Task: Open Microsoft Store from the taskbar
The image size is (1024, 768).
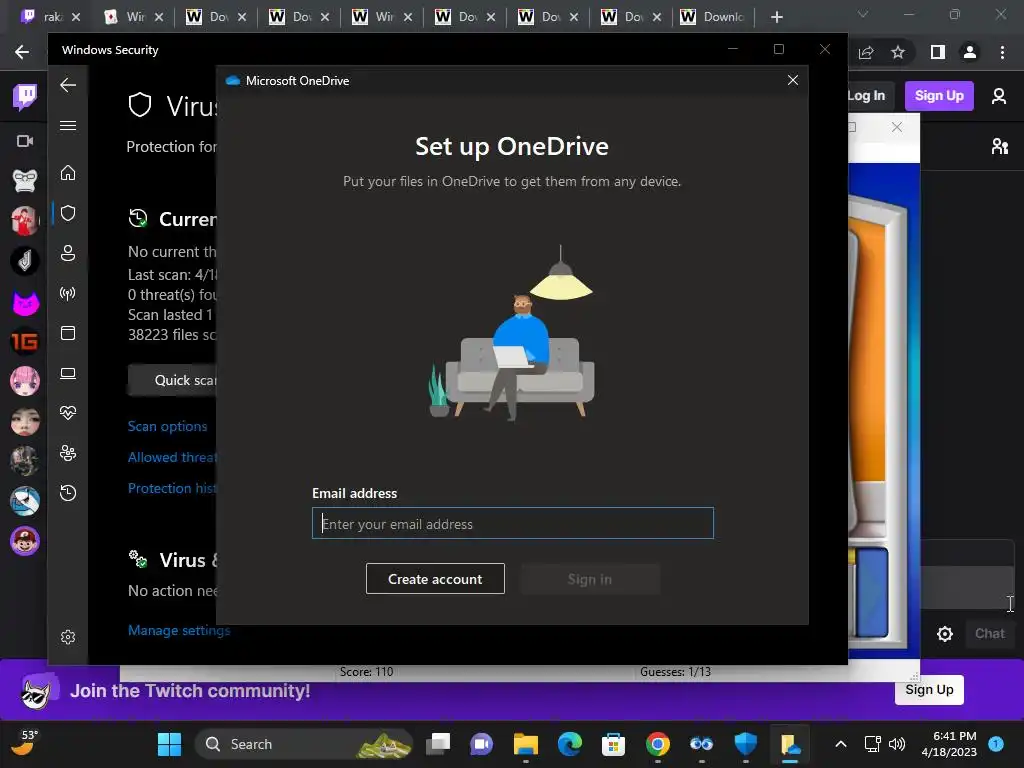Action: (613, 744)
